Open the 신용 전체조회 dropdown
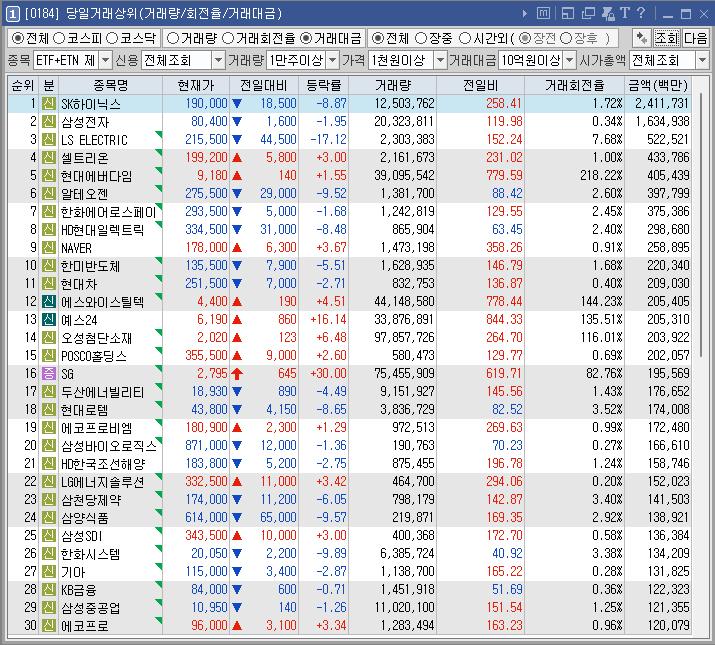 [218, 60]
